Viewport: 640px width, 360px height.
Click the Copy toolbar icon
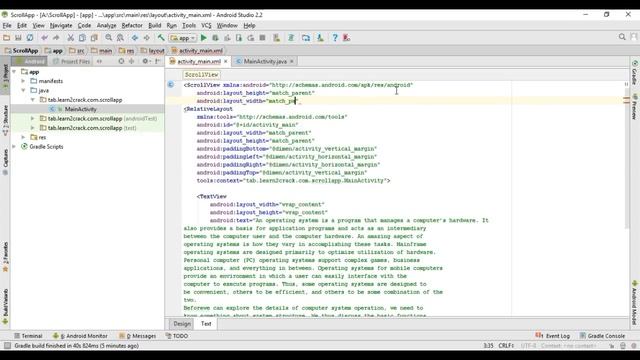(82, 38)
